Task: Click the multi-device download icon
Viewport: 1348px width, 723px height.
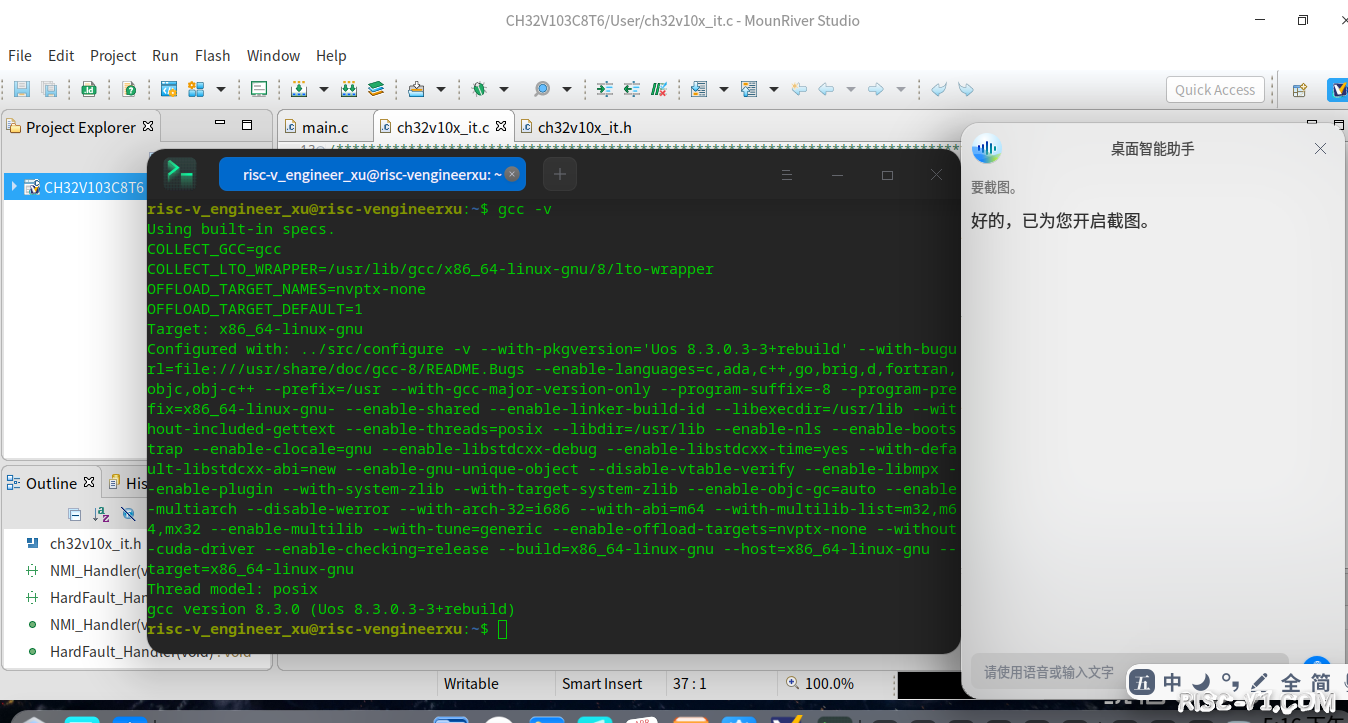Action: [x=349, y=89]
